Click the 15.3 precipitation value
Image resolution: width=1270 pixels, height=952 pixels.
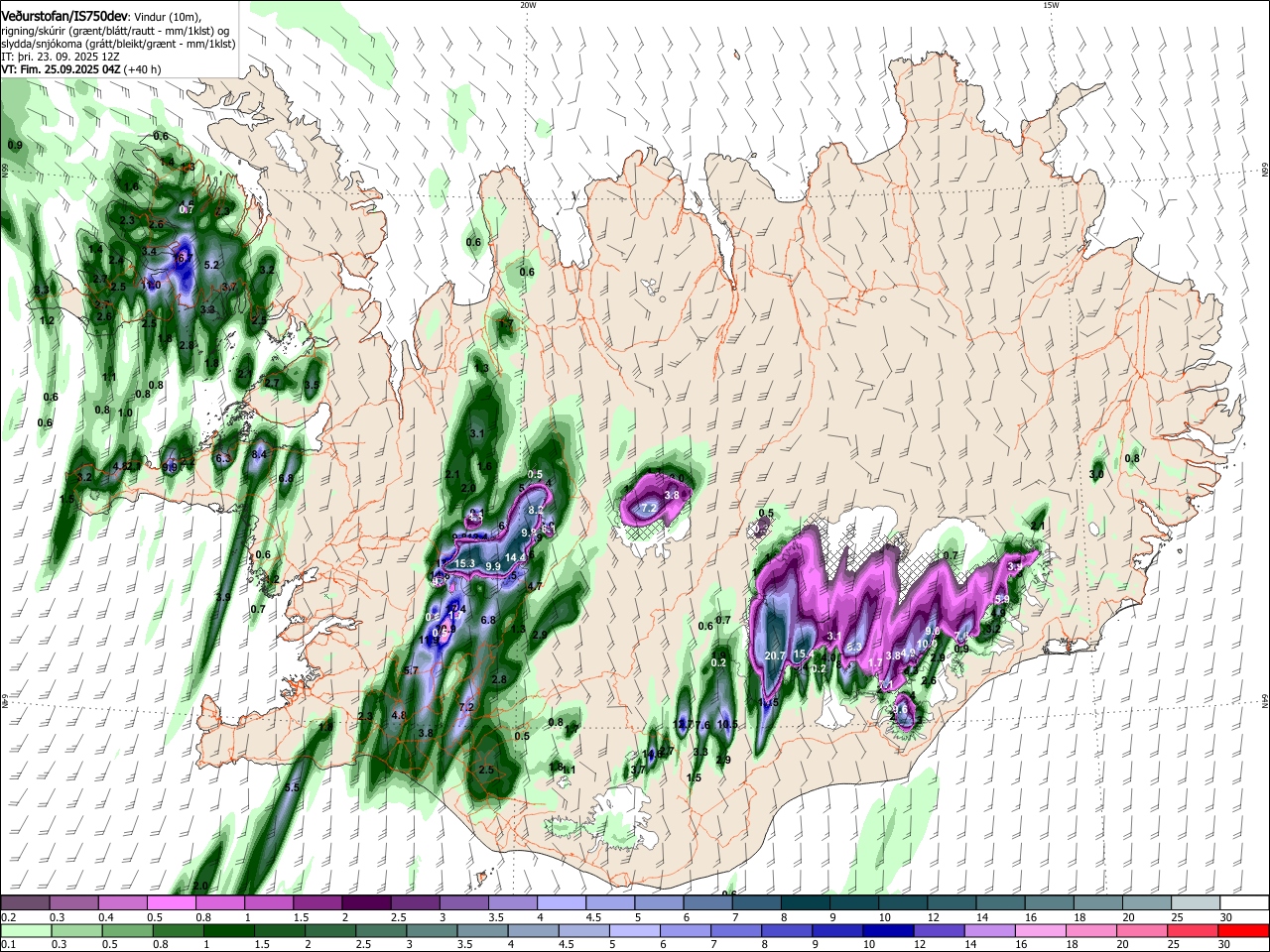(465, 563)
